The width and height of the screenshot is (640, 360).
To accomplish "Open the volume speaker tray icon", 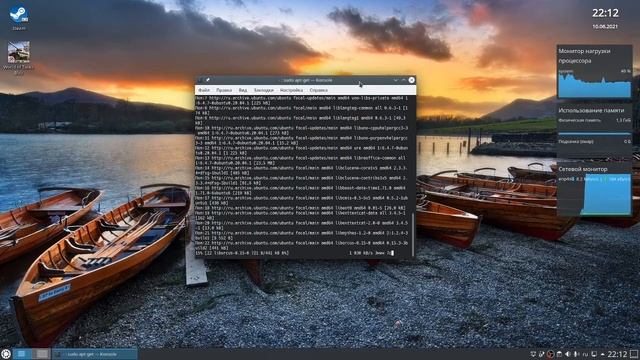I will pos(568,354).
